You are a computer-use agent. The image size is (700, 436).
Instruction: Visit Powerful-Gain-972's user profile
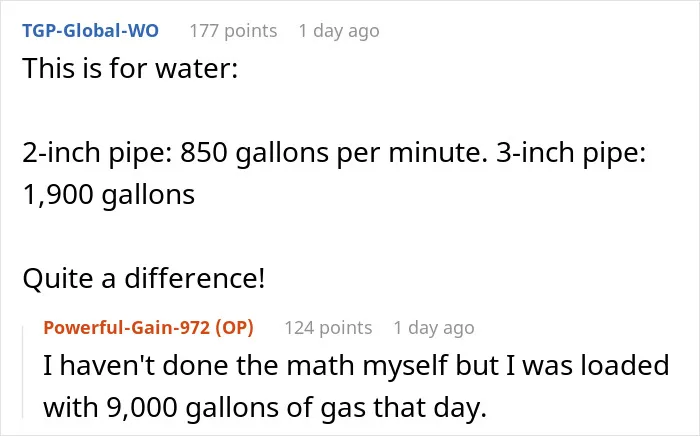coord(126,328)
